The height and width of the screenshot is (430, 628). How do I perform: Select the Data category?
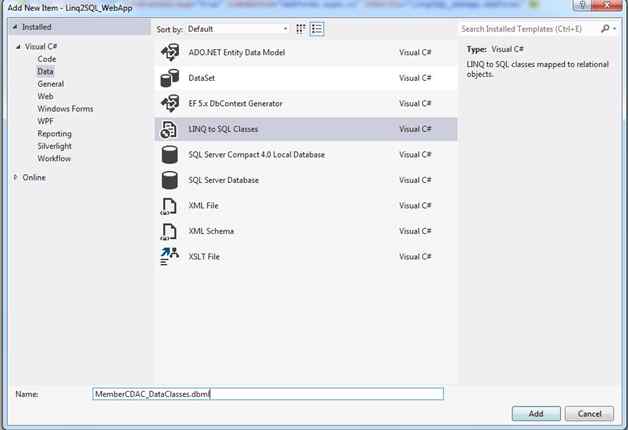click(x=45, y=71)
